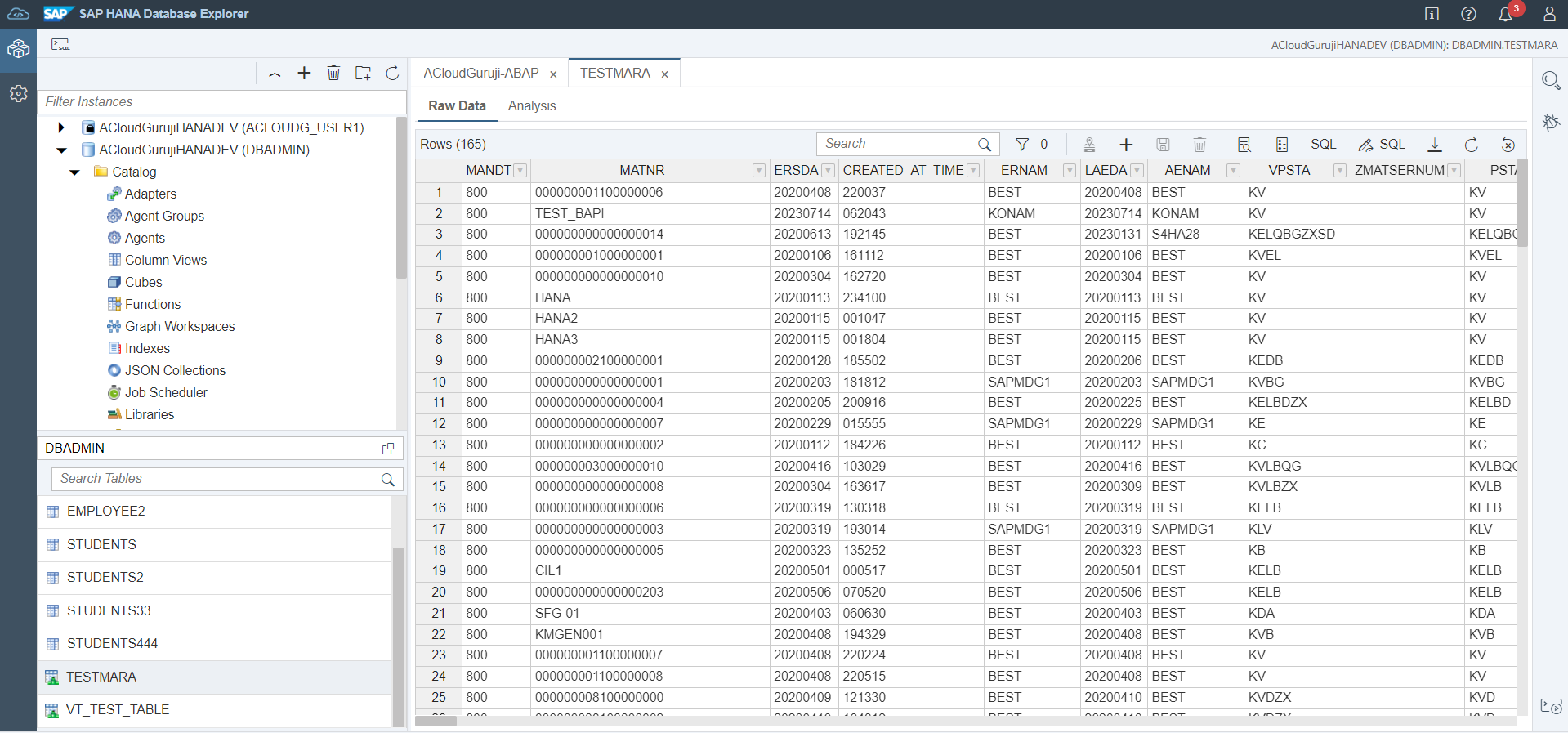
Task: Open the ERNAM column filter dropdown
Action: (1069, 171)
